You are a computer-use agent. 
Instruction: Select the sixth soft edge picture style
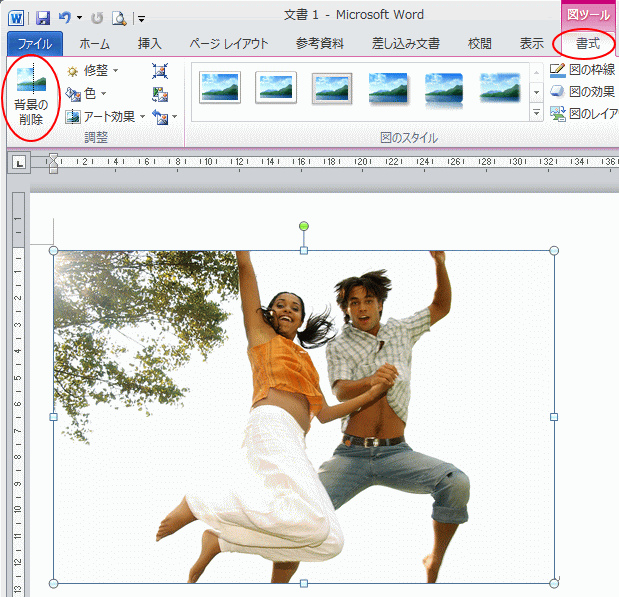coord(500,88)
